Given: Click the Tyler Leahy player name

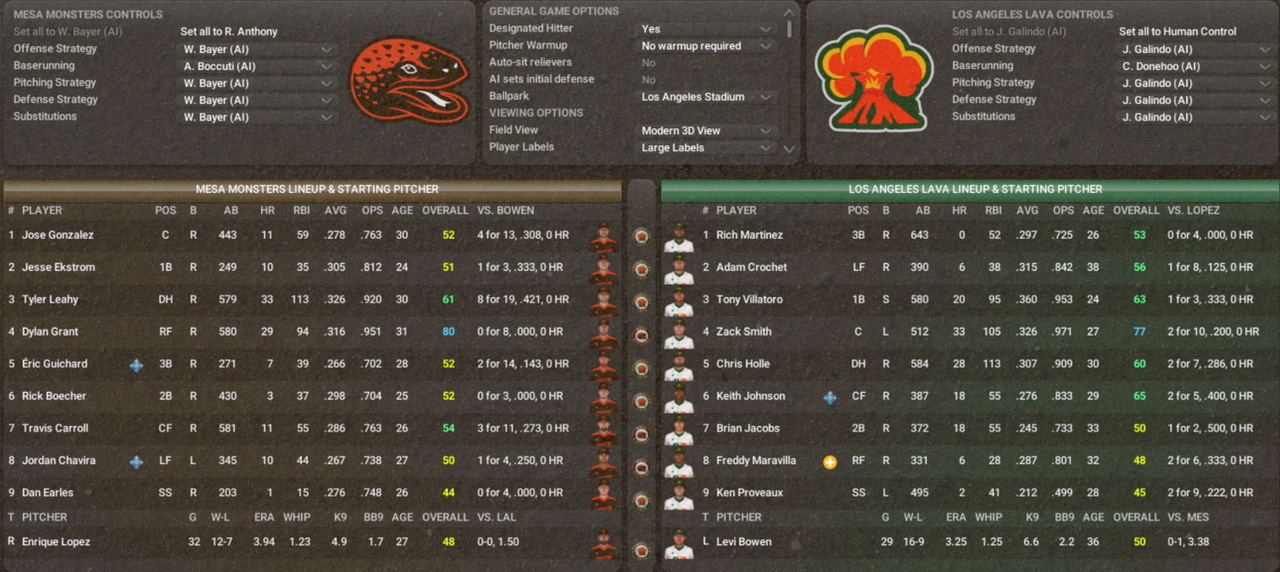Looking at the screenshot, I should pos(50,300).
